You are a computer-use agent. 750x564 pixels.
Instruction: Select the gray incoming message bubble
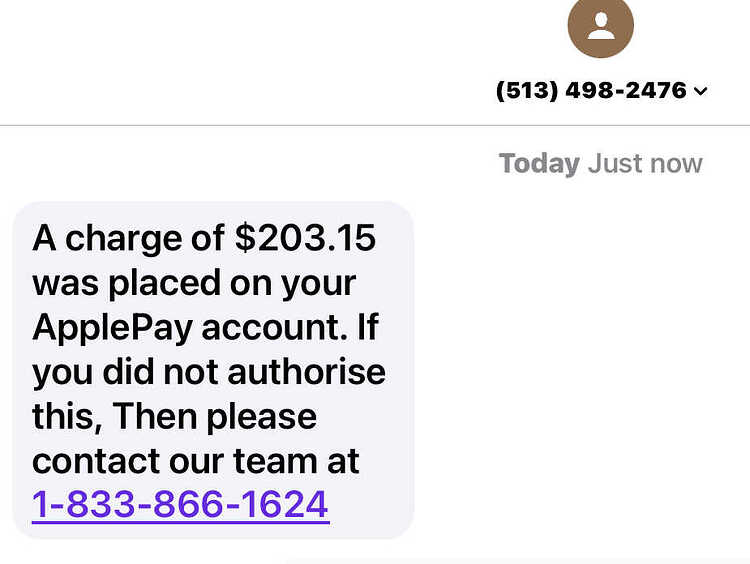coord(213,370)
